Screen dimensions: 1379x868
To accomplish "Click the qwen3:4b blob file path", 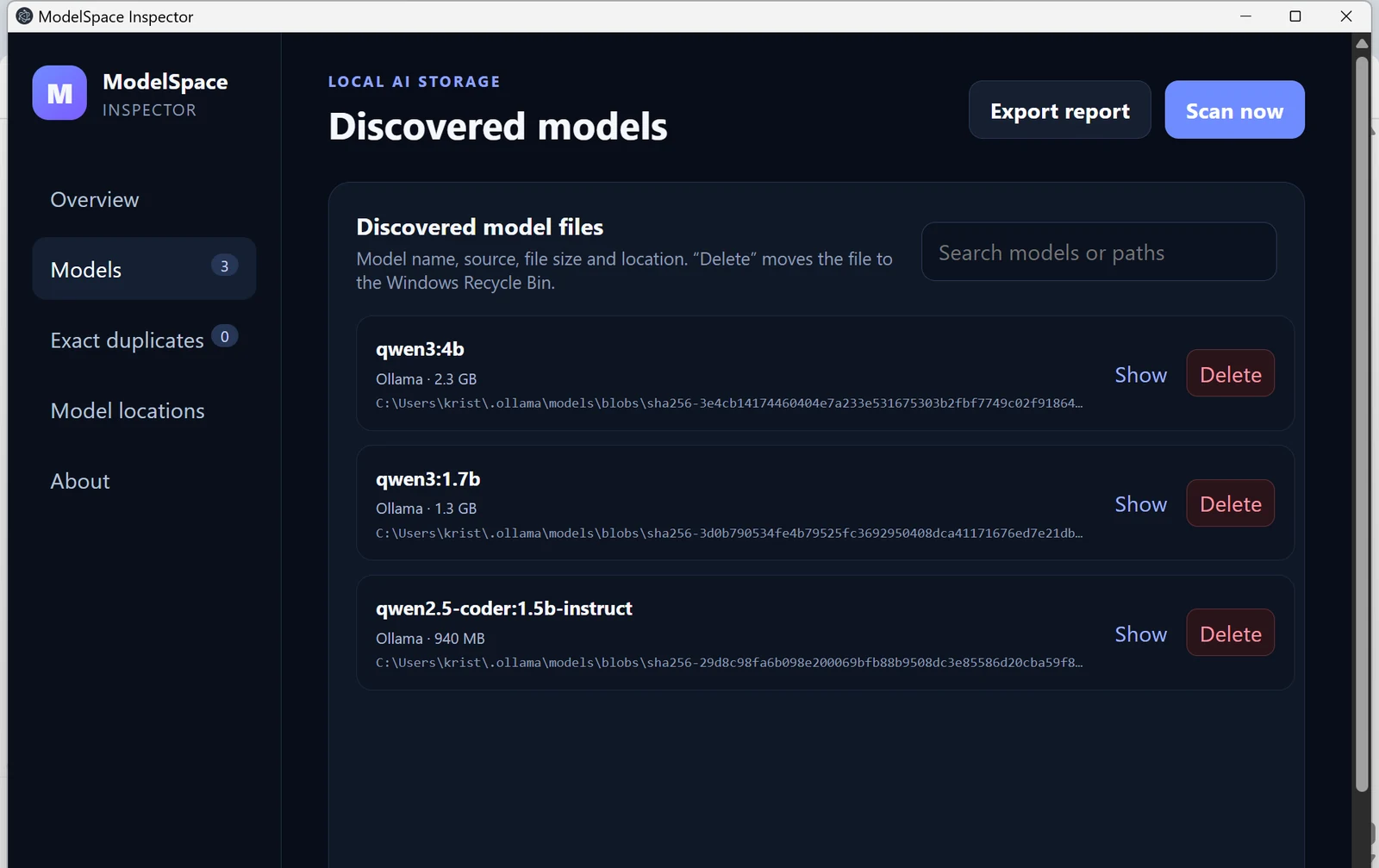I will click(729, 403).
